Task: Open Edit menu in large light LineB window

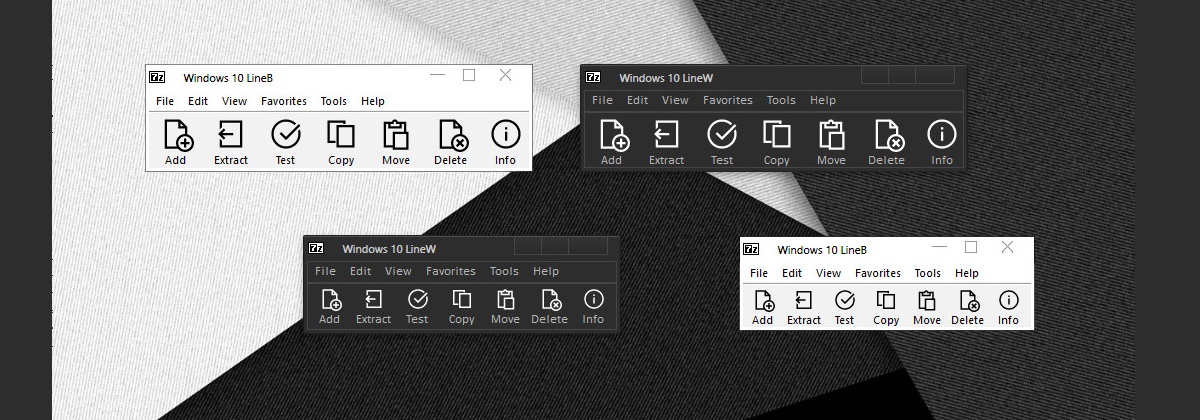Action: tap(198, 101)
